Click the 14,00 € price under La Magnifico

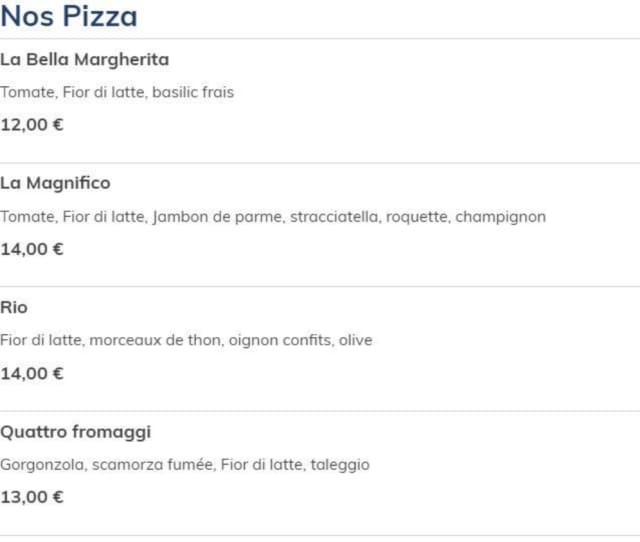point(32,249)
